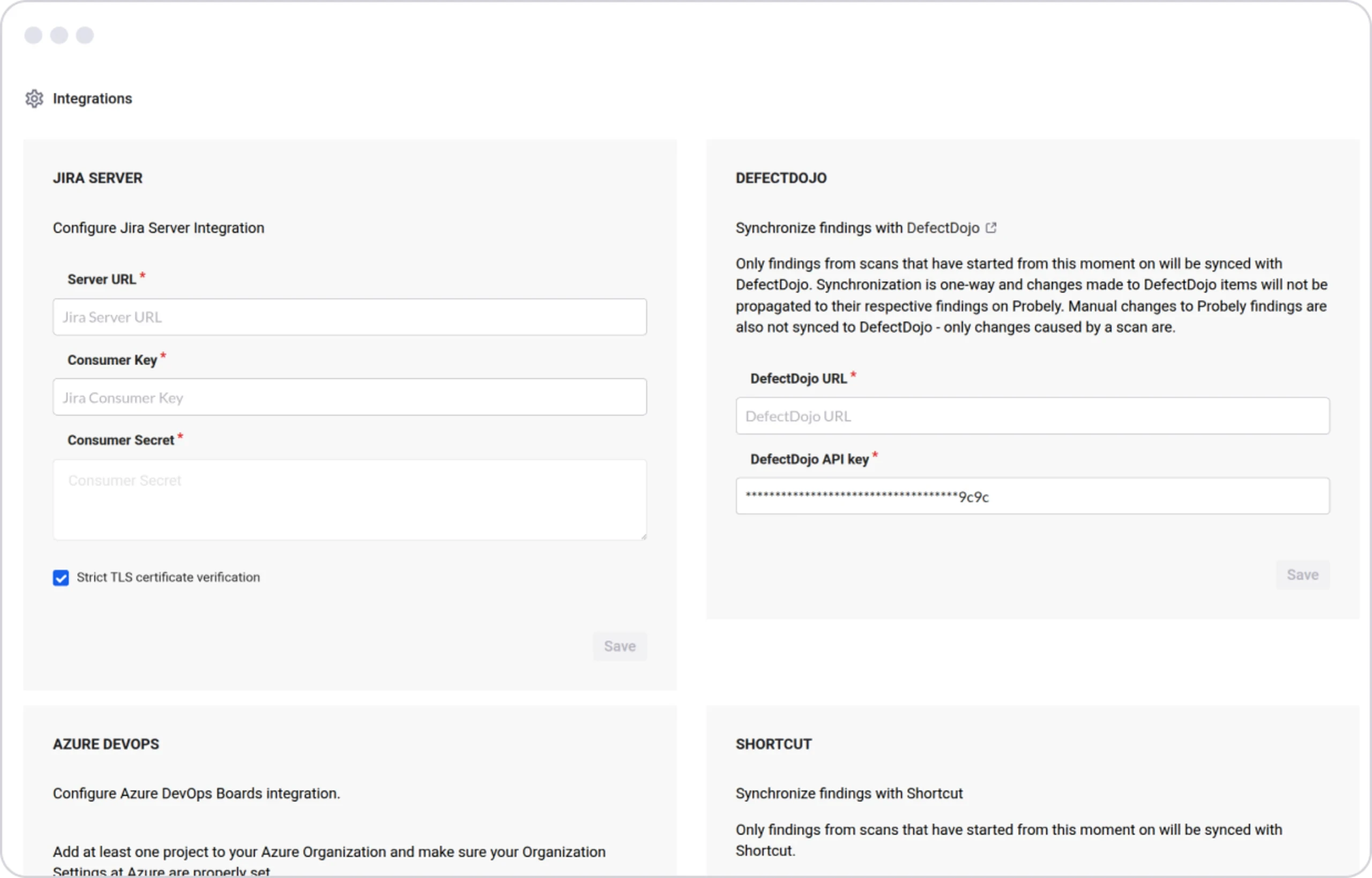Click the Synchronize findings with Shortcut text
This screenshot has width=1372, height=878.
coord(849,792)
